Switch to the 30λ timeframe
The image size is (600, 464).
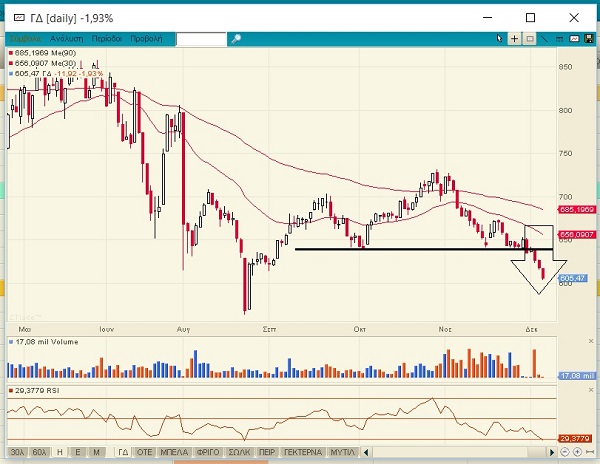(17, 452)
